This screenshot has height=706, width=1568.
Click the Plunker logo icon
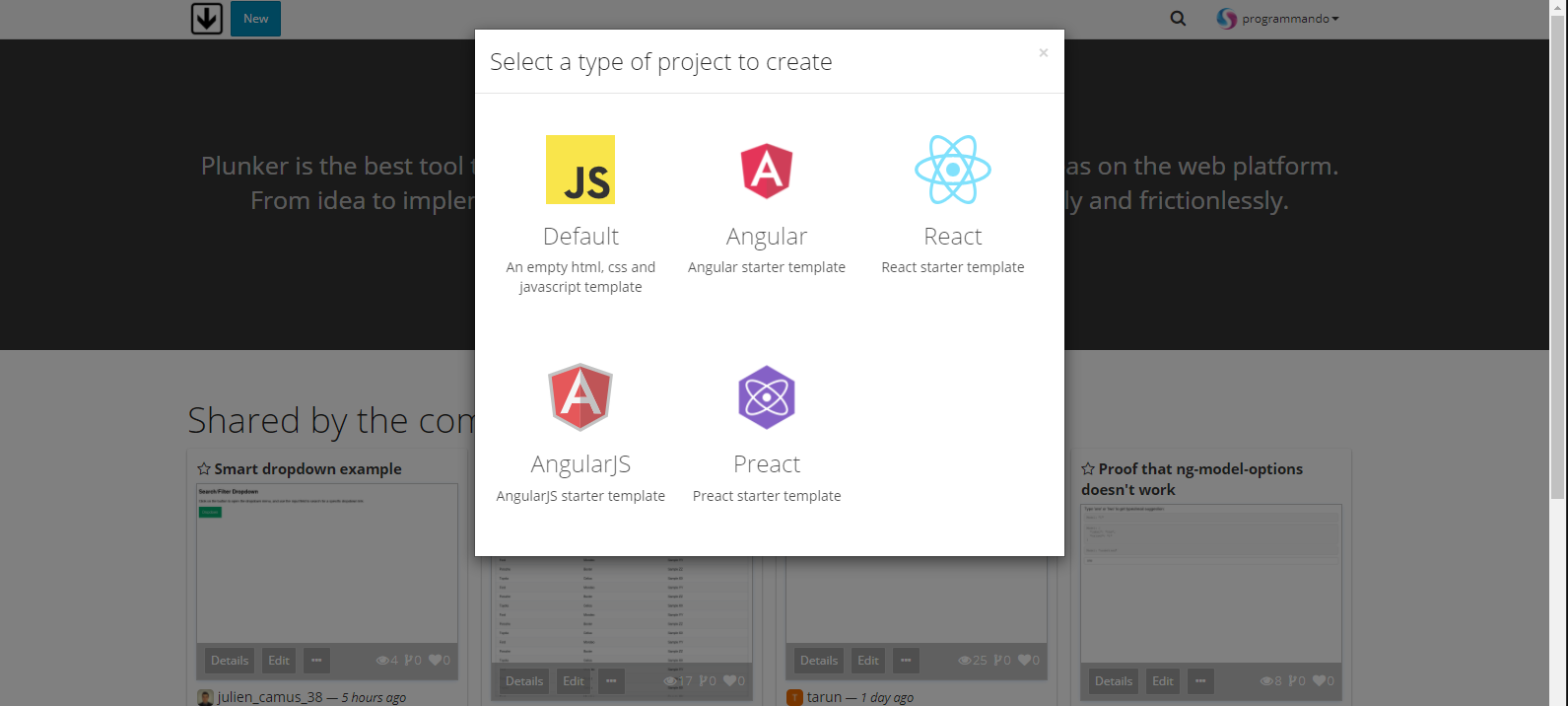click(x=206, y=19)
